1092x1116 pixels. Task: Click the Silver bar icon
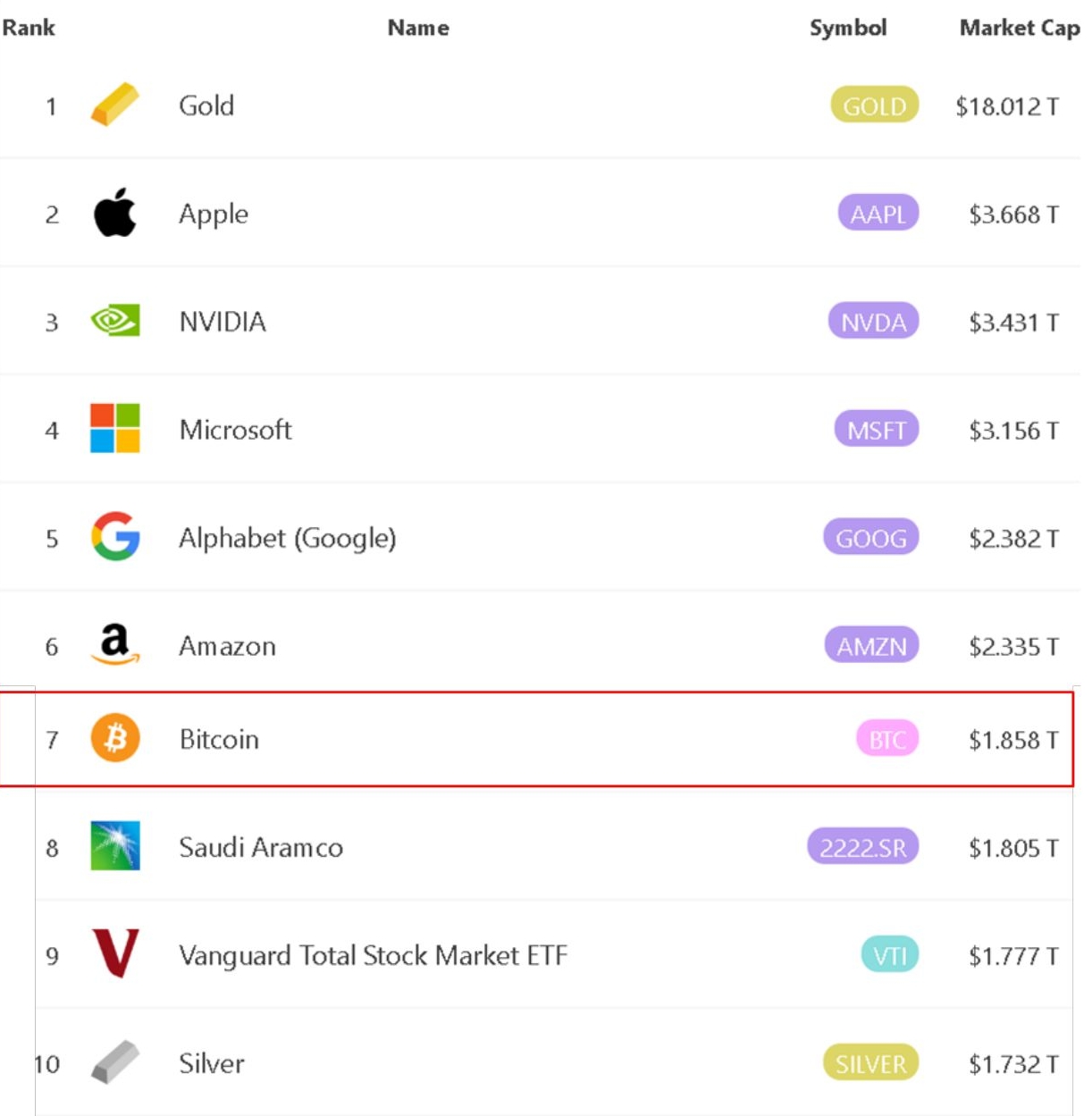115,1061
